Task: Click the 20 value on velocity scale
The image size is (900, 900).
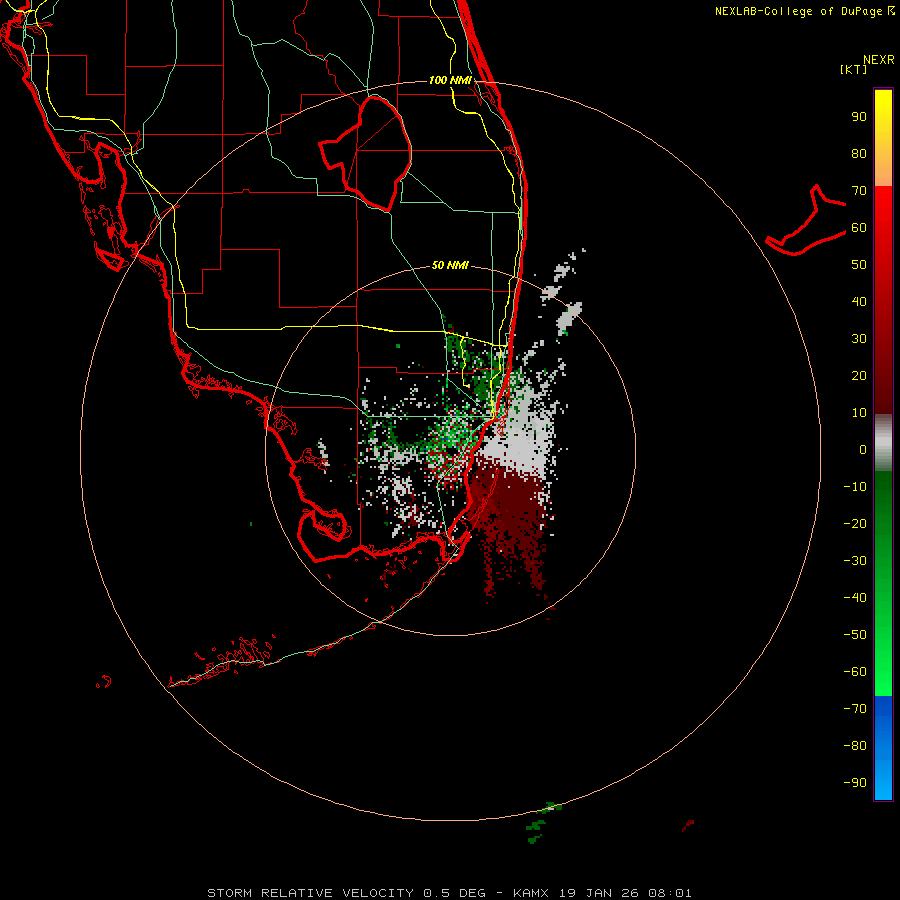Action: (x=859, y=375)
